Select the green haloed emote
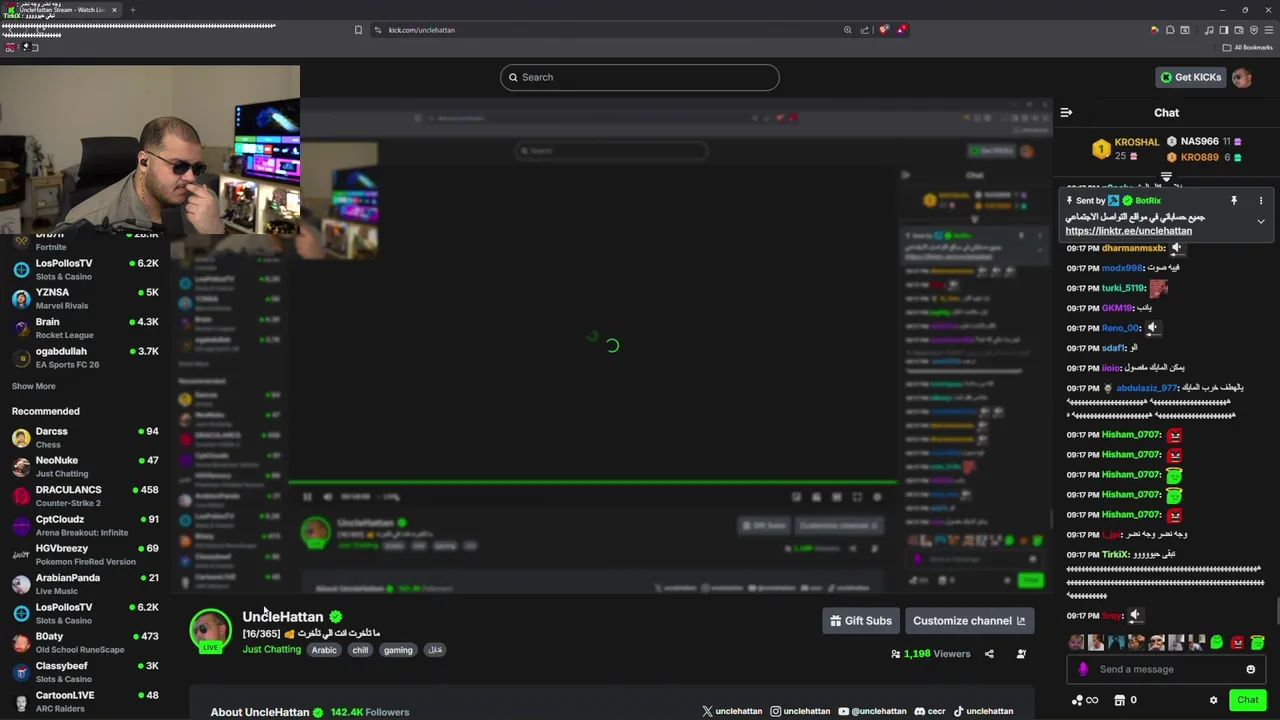The width and height of the screenshot is (1280, 720). [x=1257, y=642]
